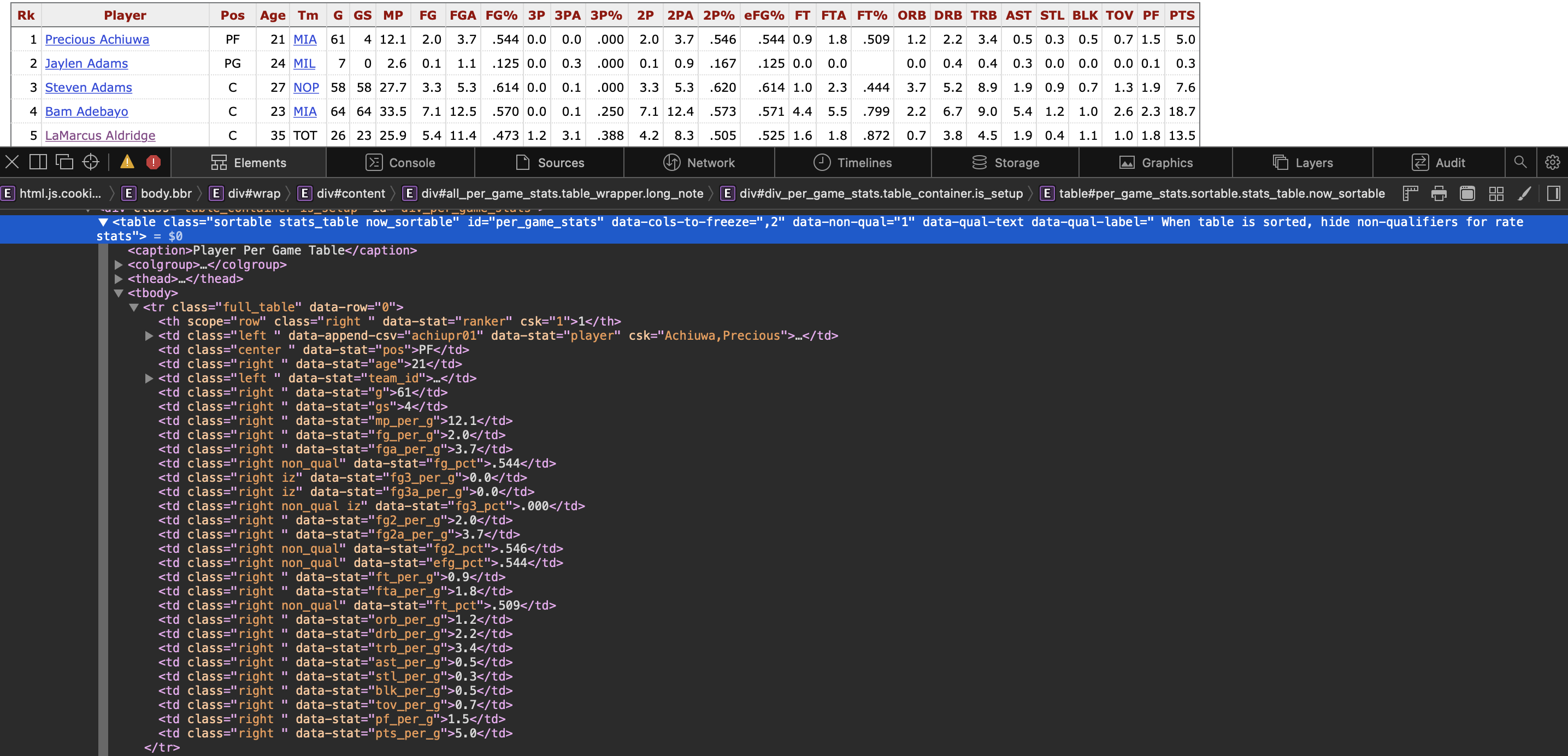
Task: Switch to the Network tab
Action: (x=699, y=163)
